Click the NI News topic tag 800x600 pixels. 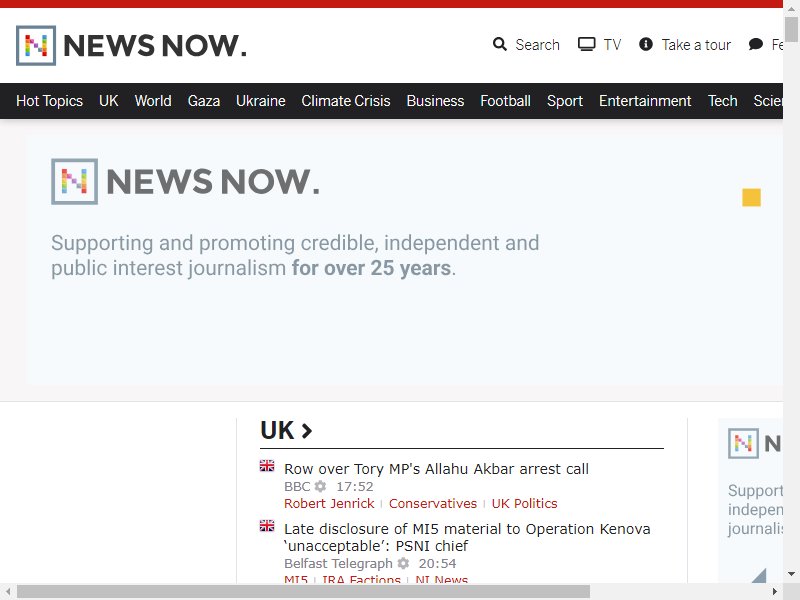(442, 579)
